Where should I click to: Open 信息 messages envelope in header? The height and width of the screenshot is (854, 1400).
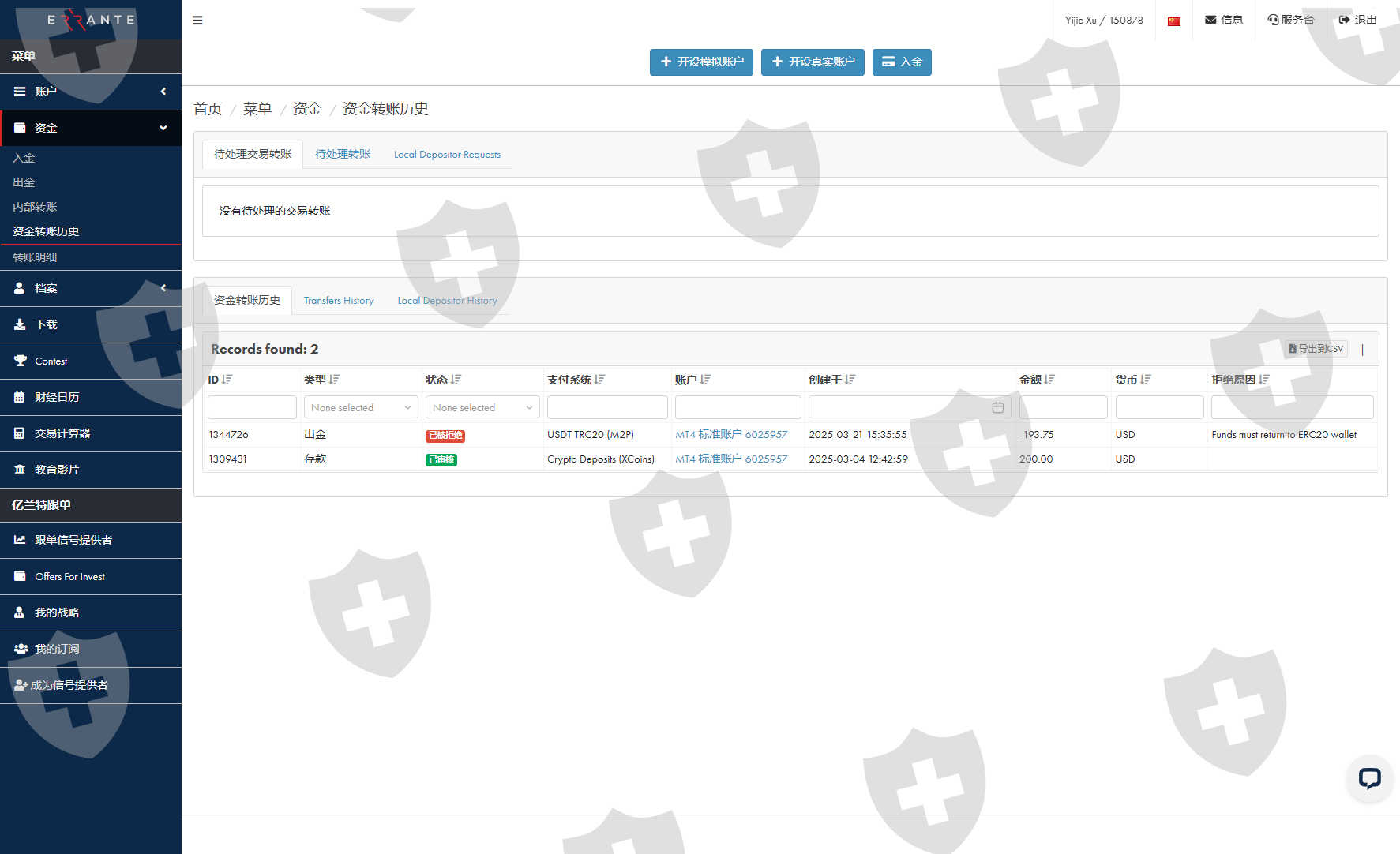1223,20
